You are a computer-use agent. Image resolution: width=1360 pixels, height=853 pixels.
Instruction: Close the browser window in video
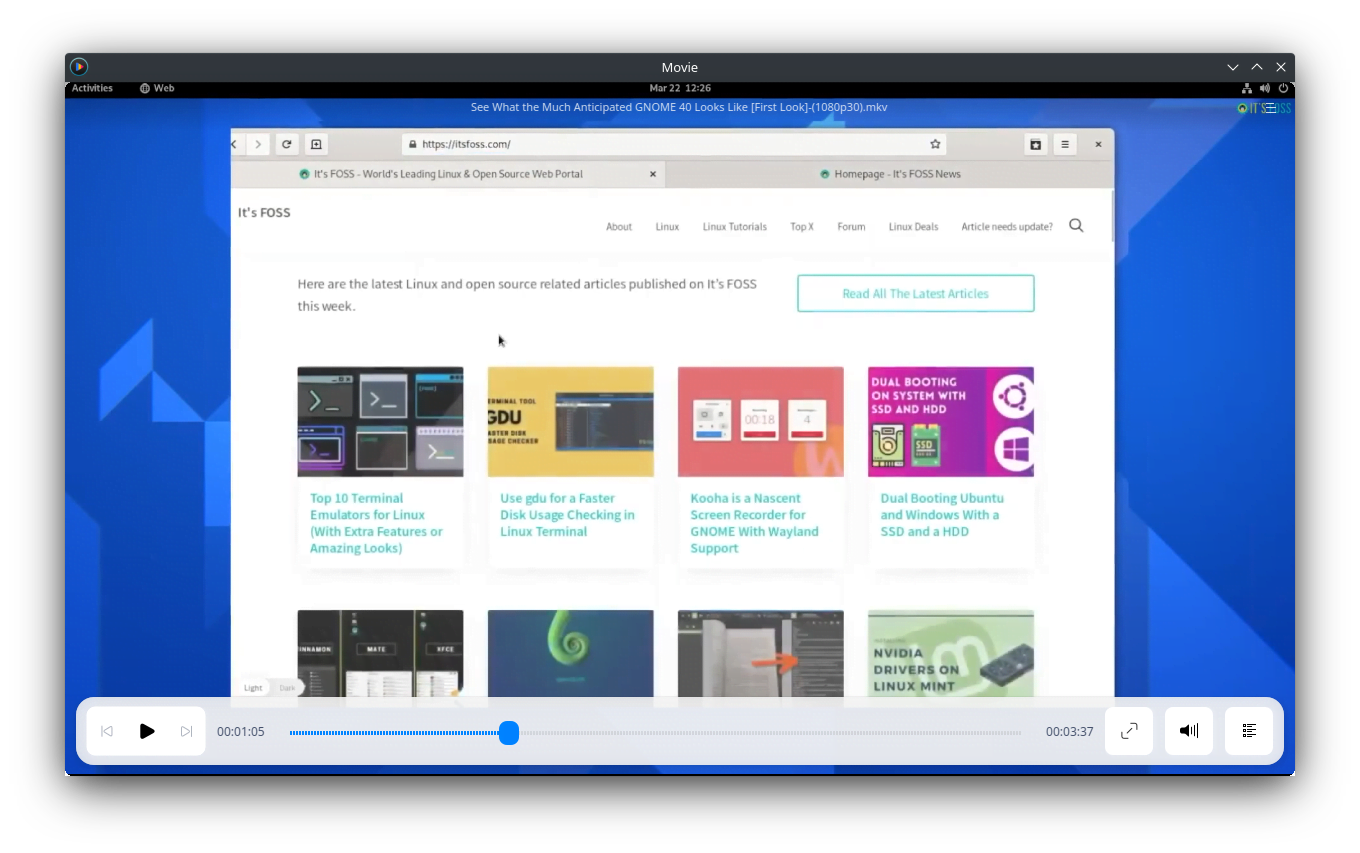click(1098, 144)
